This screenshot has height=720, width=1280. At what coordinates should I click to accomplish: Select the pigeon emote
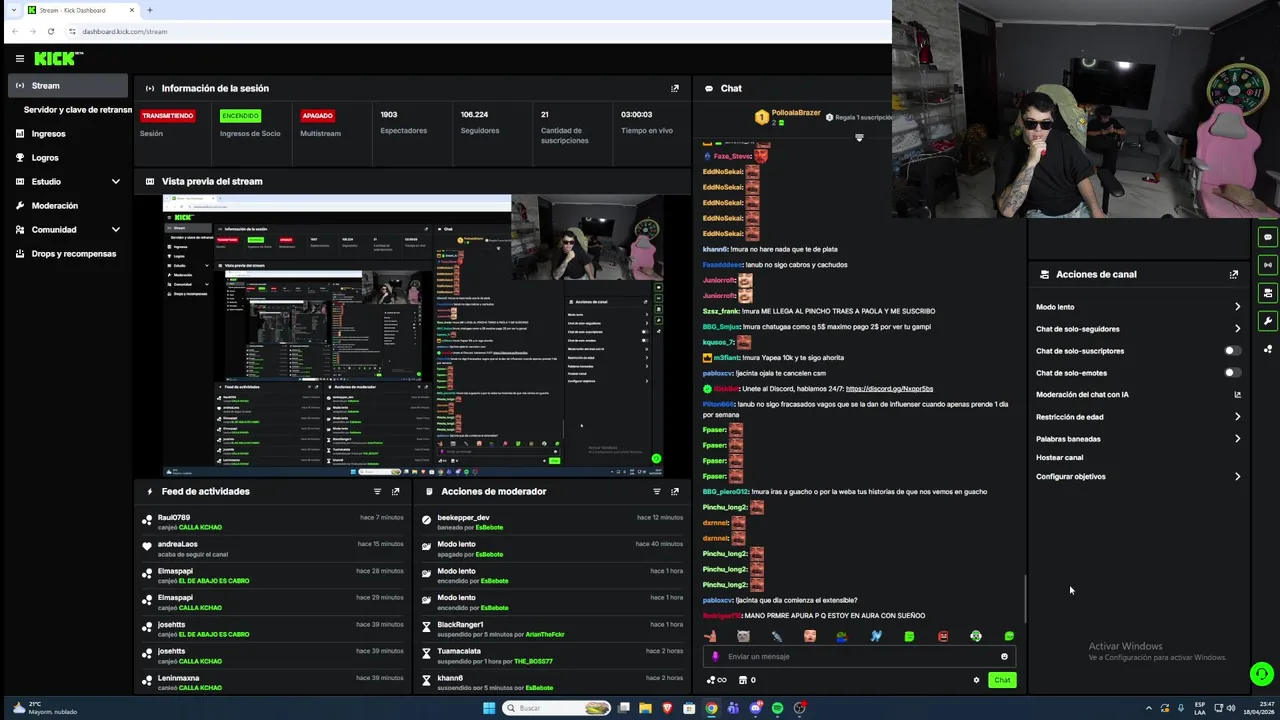[776, 636]
